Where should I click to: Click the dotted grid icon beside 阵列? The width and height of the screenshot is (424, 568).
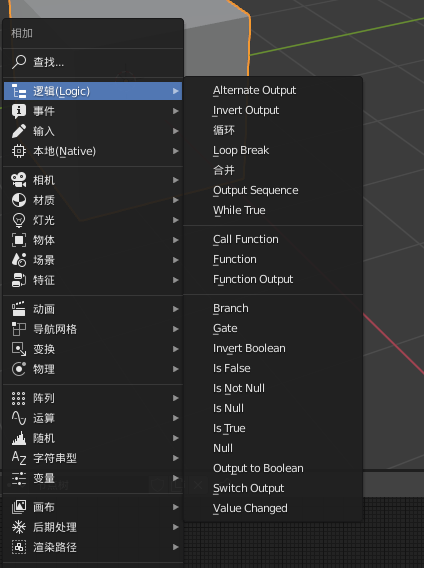(19, 398)
